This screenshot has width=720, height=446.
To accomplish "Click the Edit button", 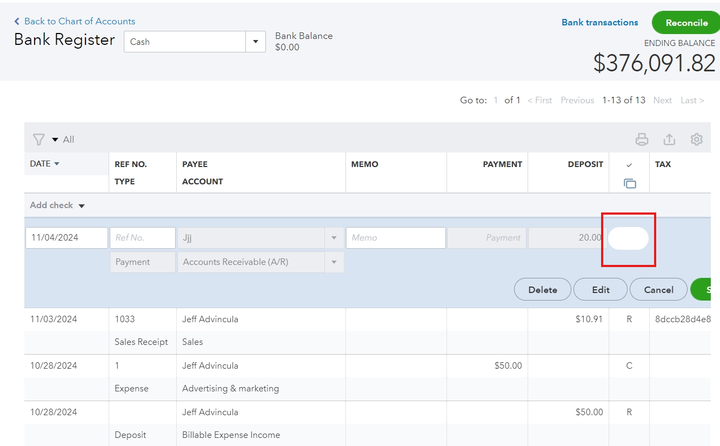I will click(x=600, y=290).
